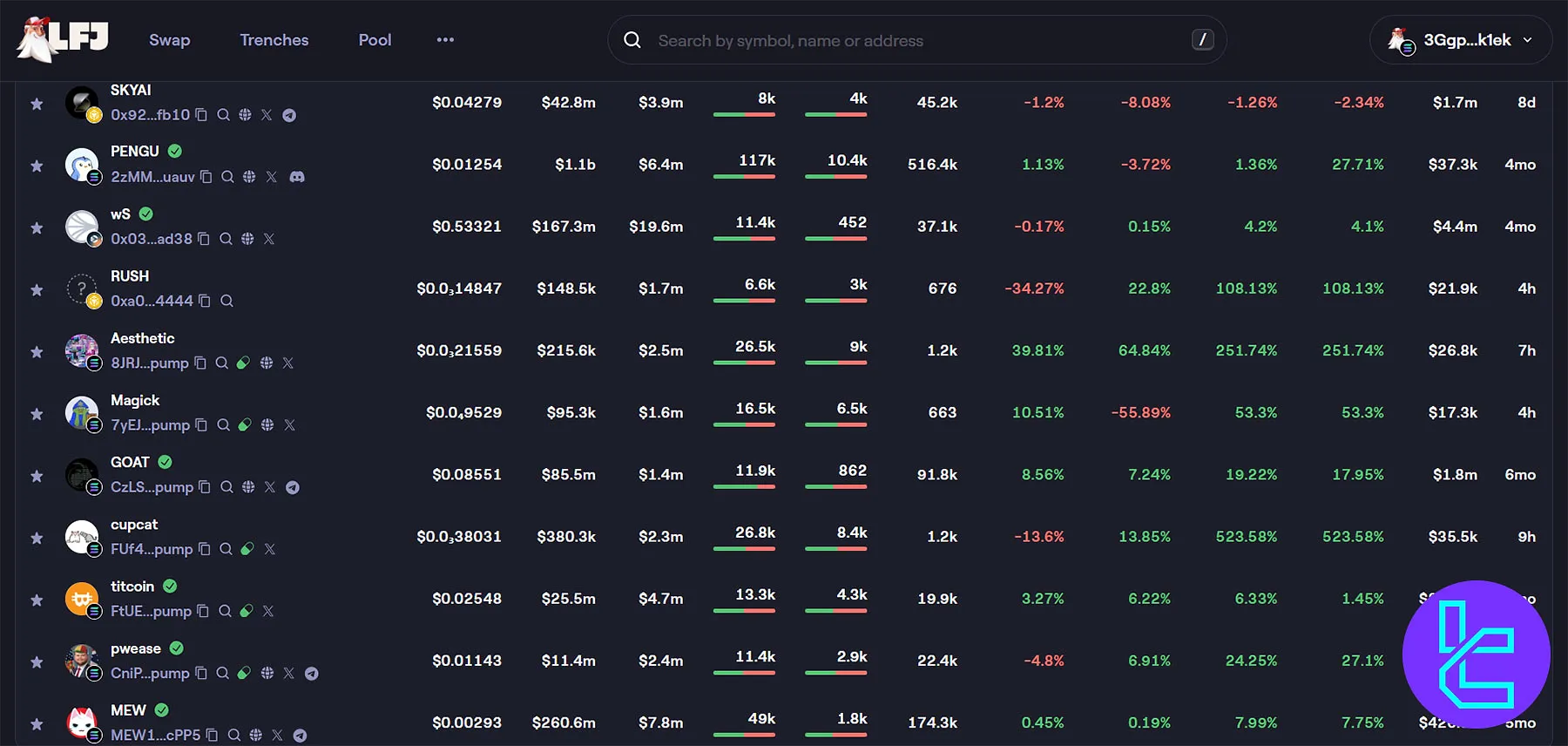Click the slash shortcut key badge
This screenshot has width=1568, height=746.
pyautogui.click(x=1202, y=39)
